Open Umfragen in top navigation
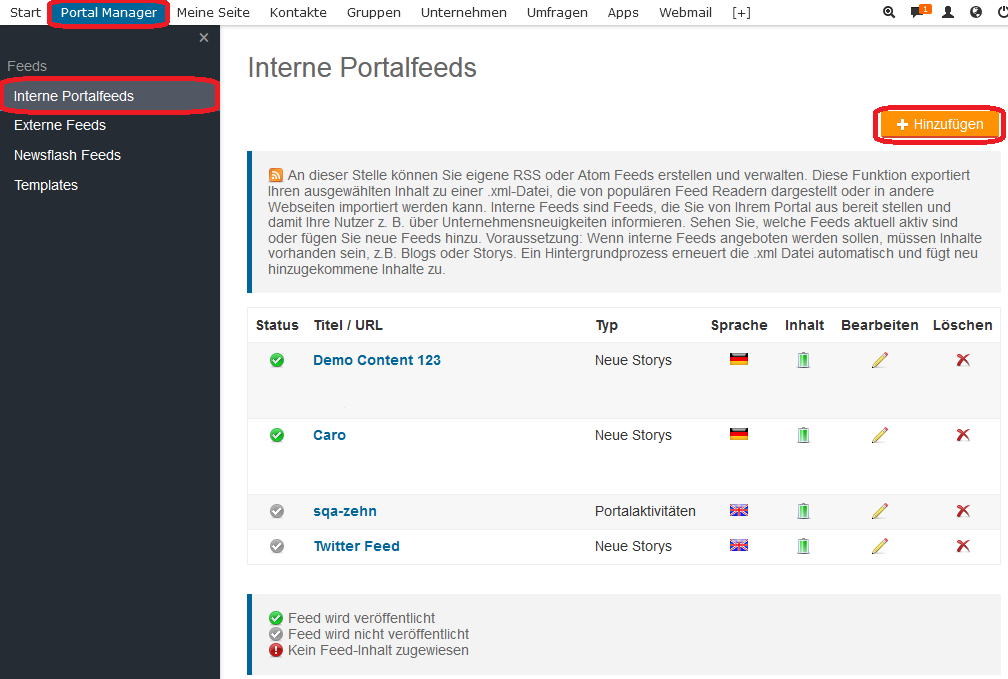 [x=557, y=12]
